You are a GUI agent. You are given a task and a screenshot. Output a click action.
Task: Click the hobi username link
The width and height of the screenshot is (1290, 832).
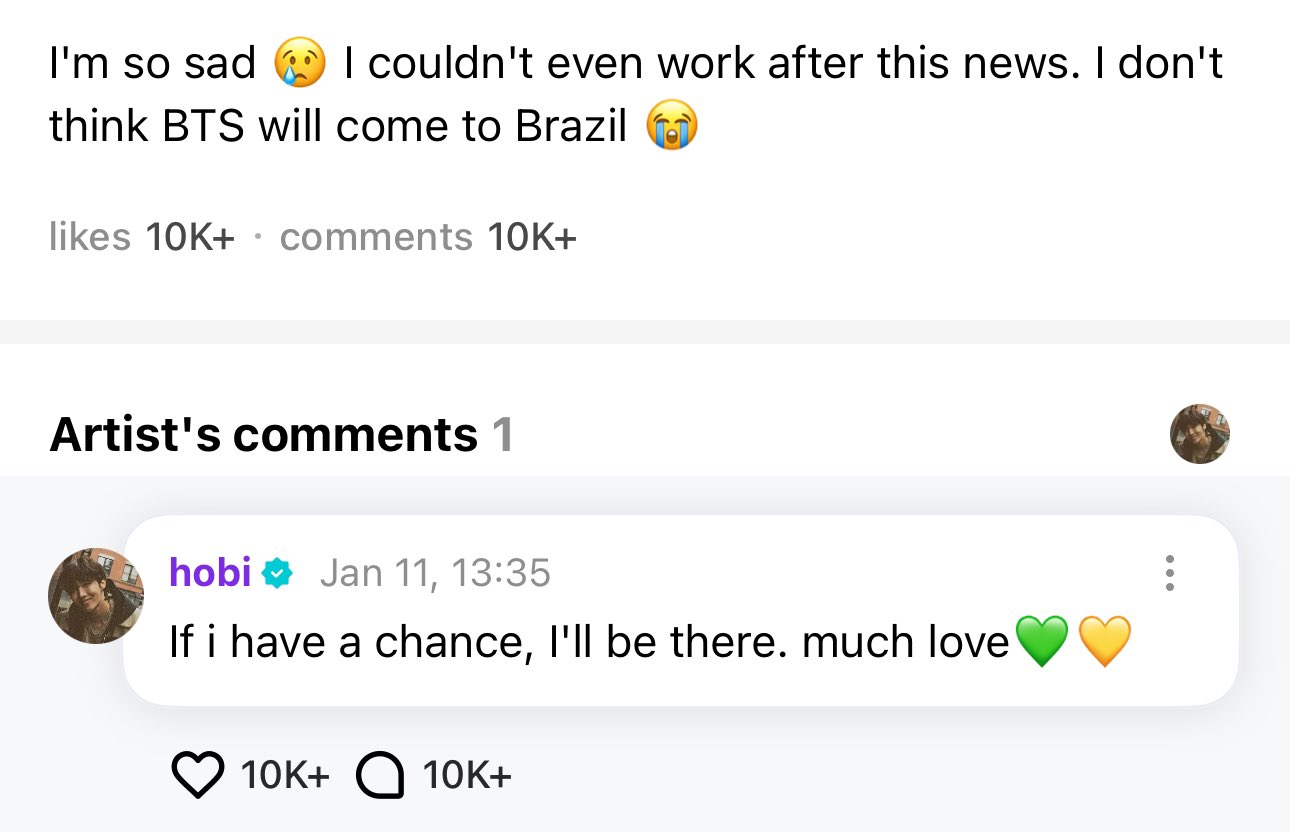click(x=210, y=572)
